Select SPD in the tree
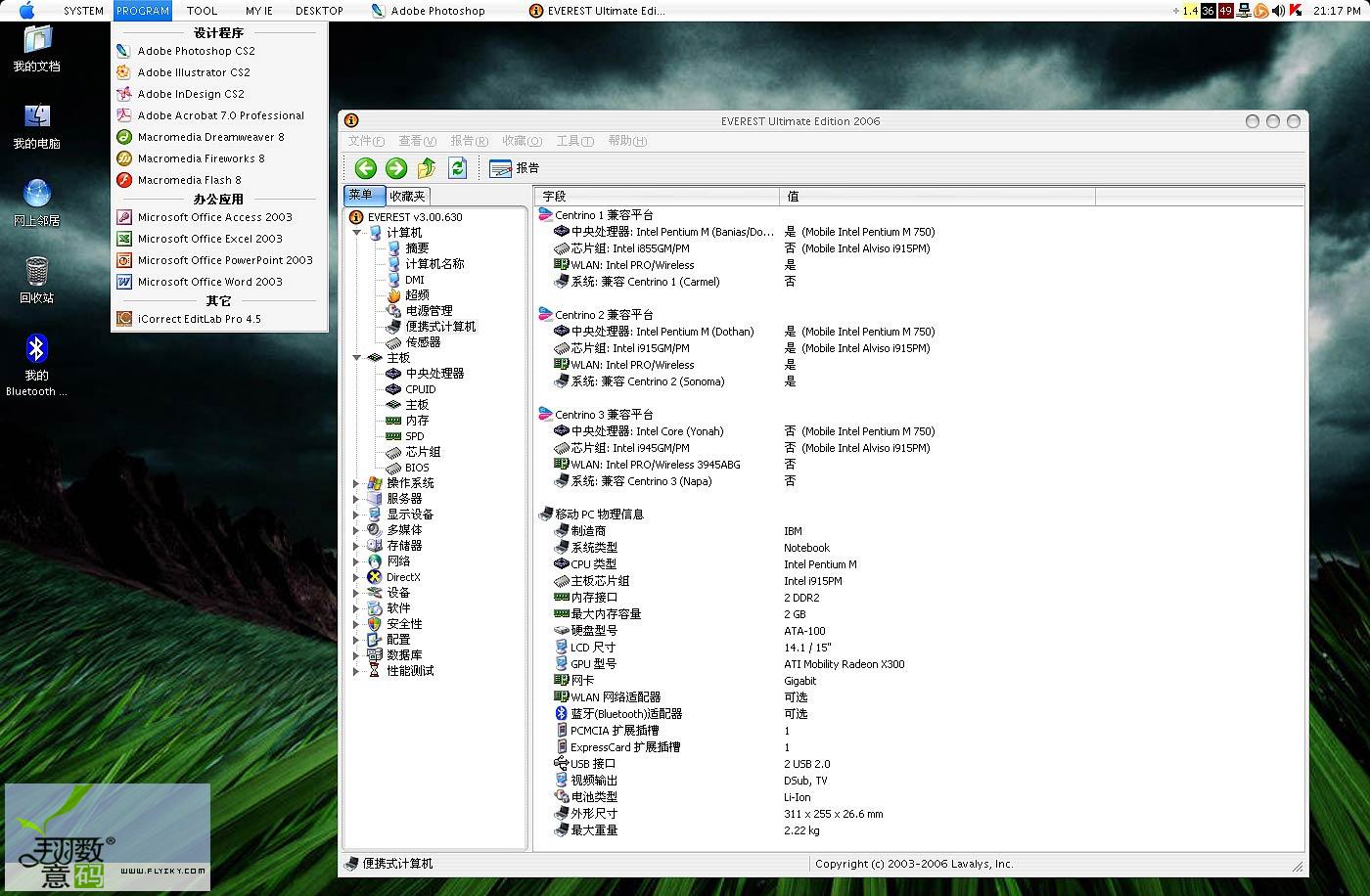 (415, 436)
